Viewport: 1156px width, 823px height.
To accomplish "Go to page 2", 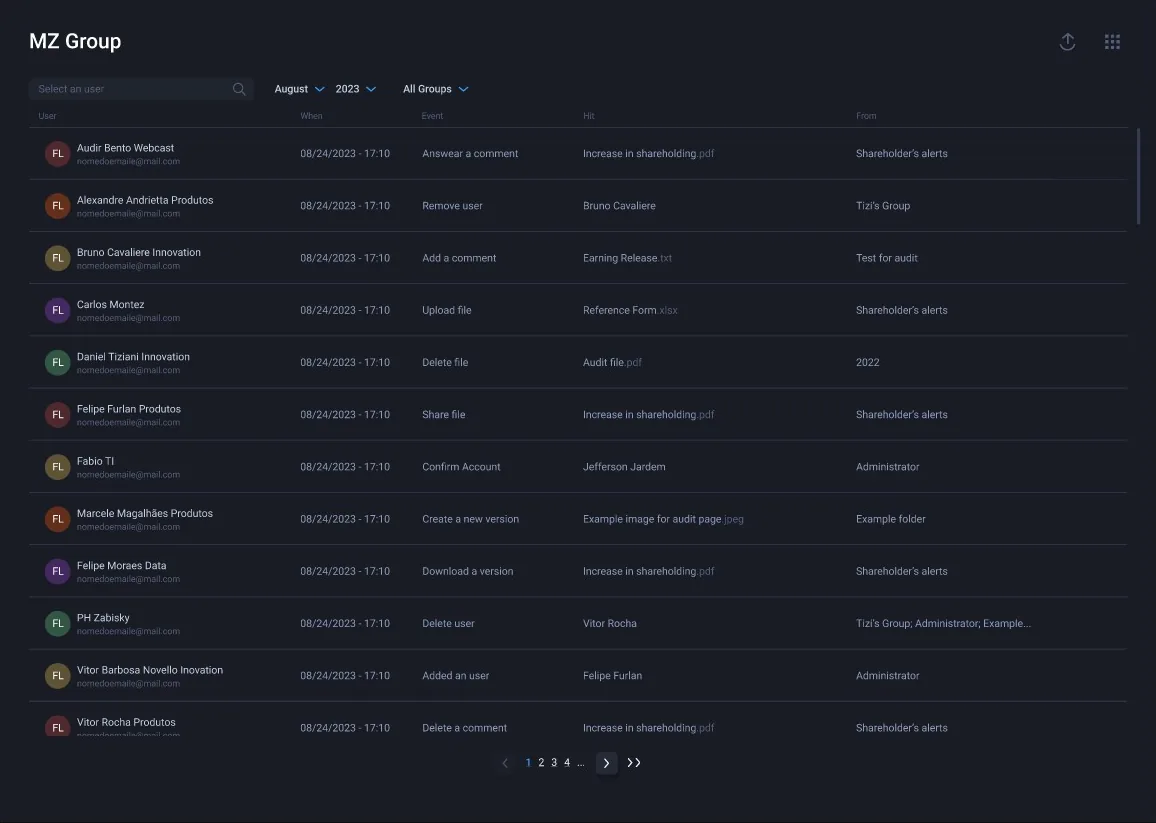I will point(541,763).
